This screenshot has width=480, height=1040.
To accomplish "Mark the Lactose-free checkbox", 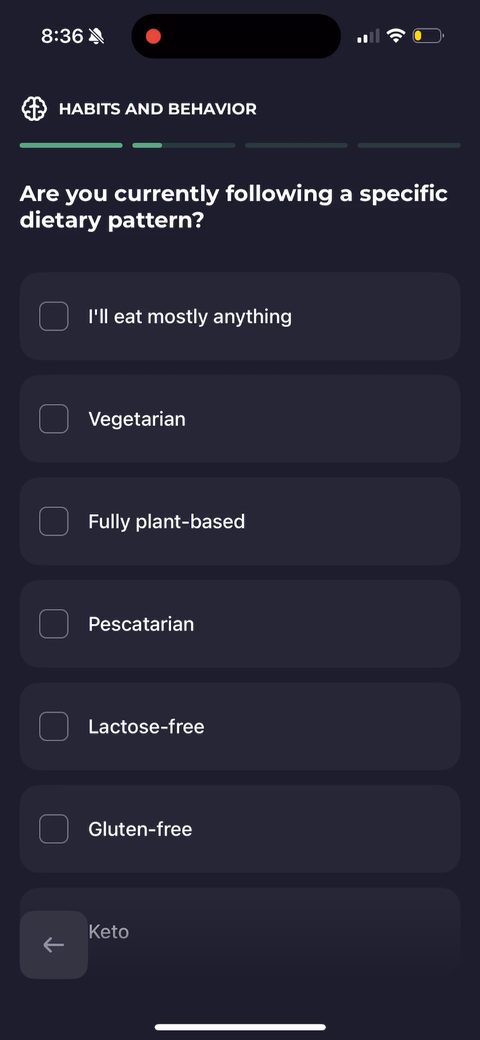I will [x=54, y=726].
